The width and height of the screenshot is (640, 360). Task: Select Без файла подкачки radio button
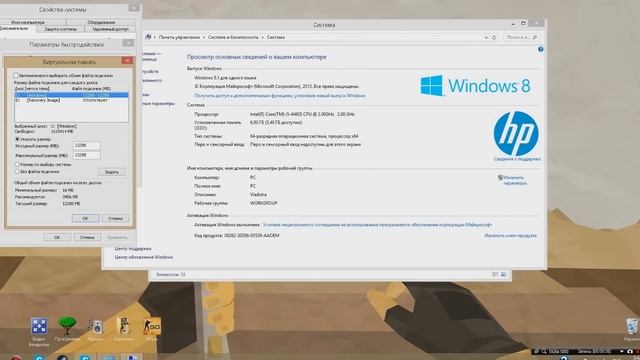pos(17,172)
